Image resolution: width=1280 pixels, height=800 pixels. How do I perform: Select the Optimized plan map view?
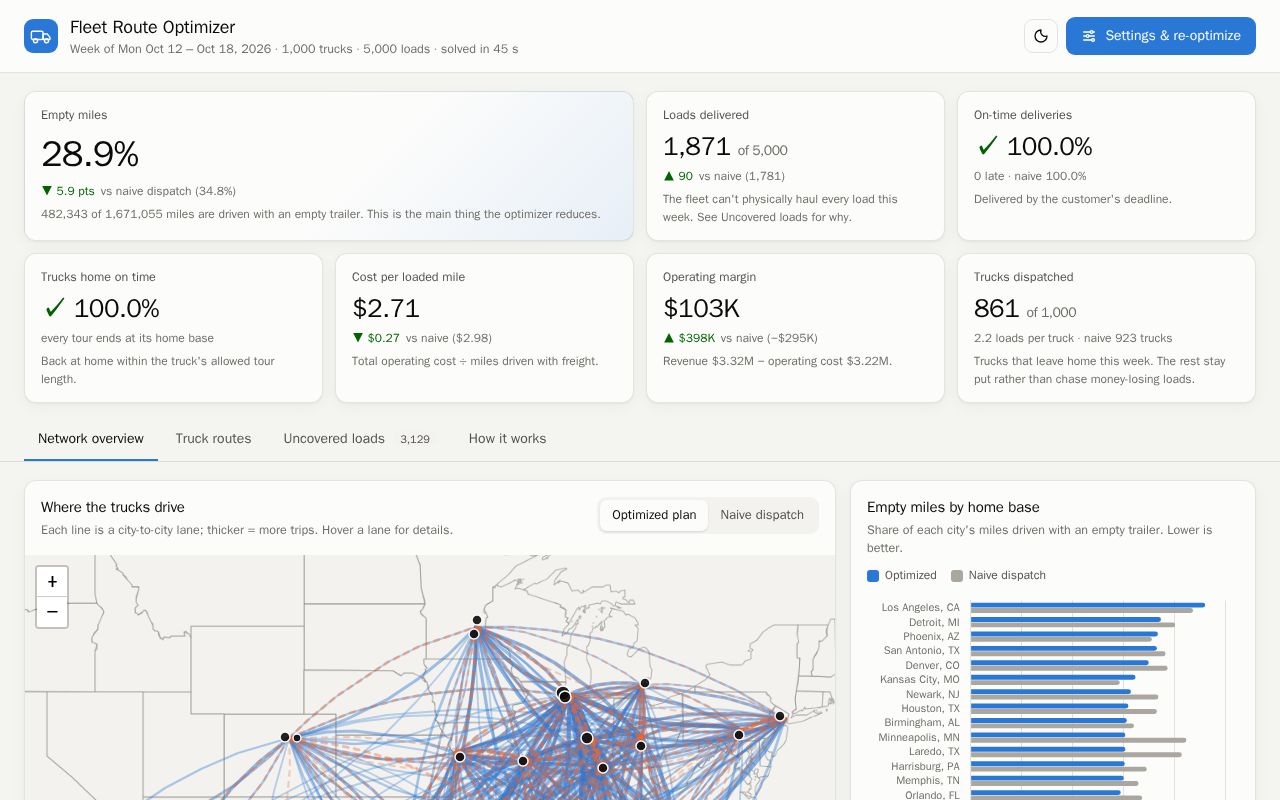click(654, 515)
